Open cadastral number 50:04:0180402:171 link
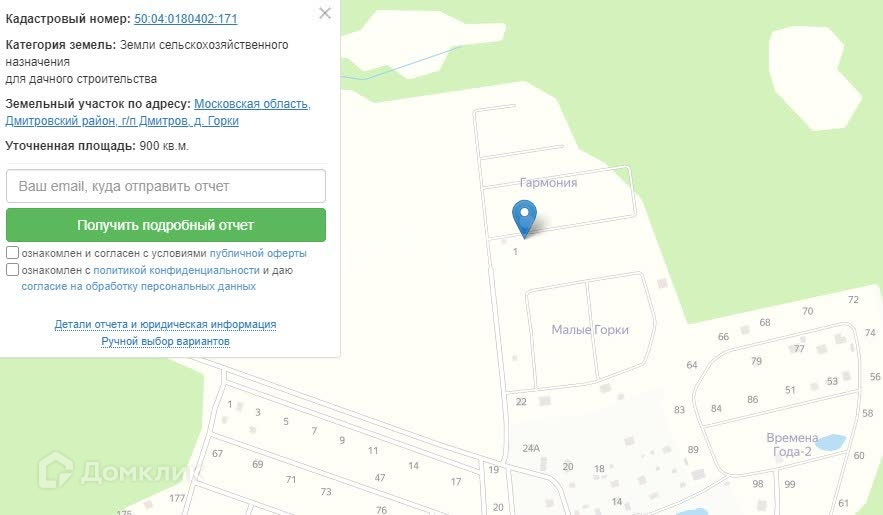 pyautogui.click(x=186, y=19)
